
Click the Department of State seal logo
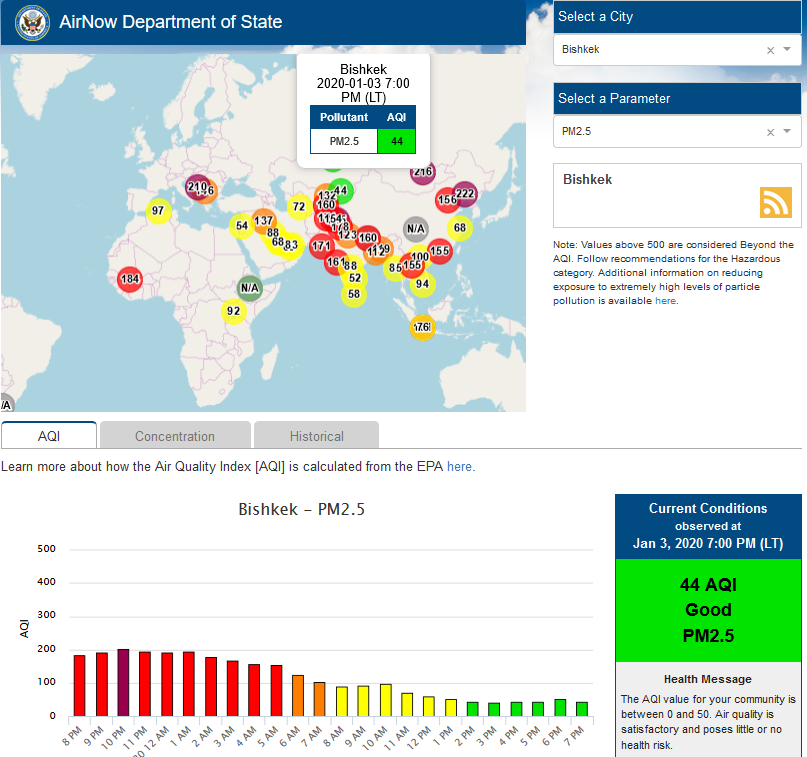31,22
